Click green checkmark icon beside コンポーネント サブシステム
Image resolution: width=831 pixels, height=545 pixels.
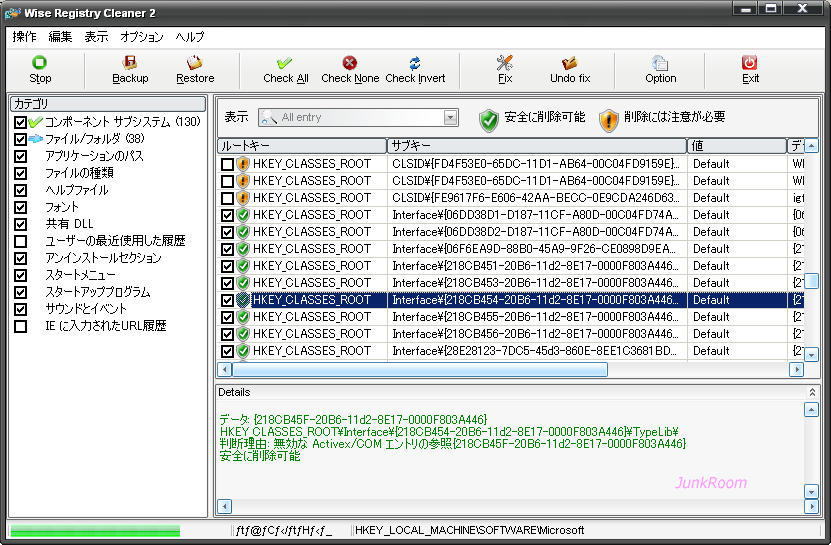(36, 122)
